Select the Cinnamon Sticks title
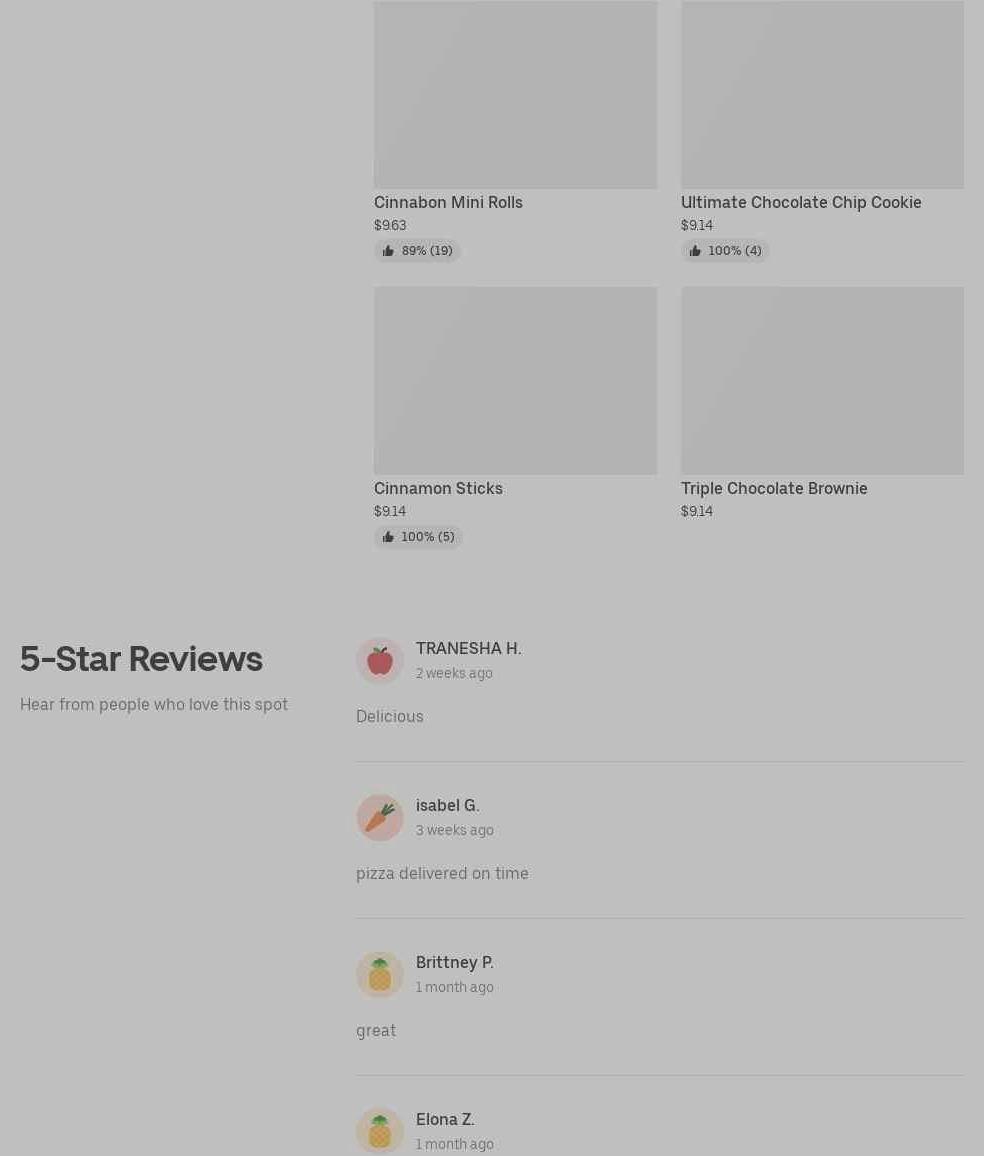 [x=439, y=488]
